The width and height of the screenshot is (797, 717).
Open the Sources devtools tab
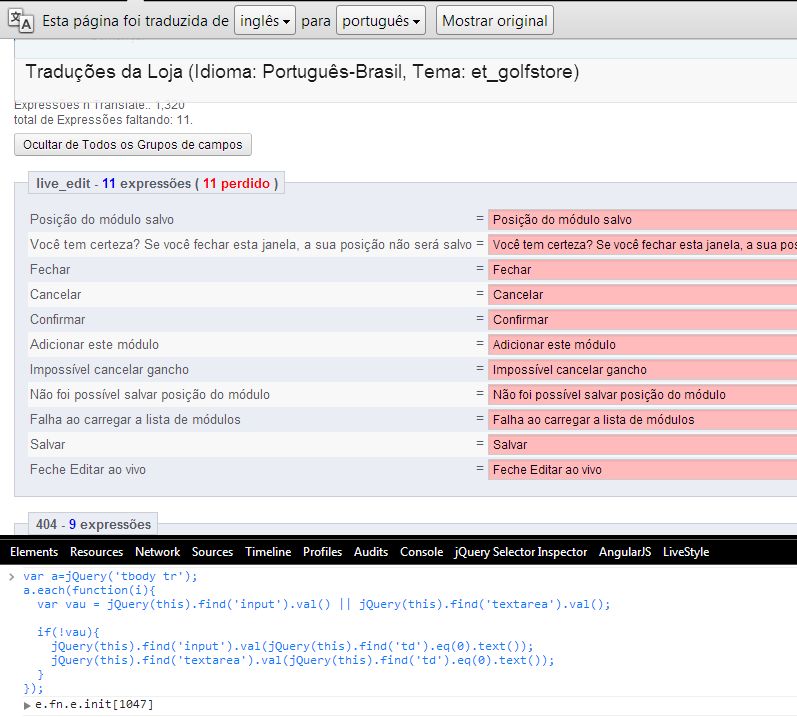(x=212, y=552)
